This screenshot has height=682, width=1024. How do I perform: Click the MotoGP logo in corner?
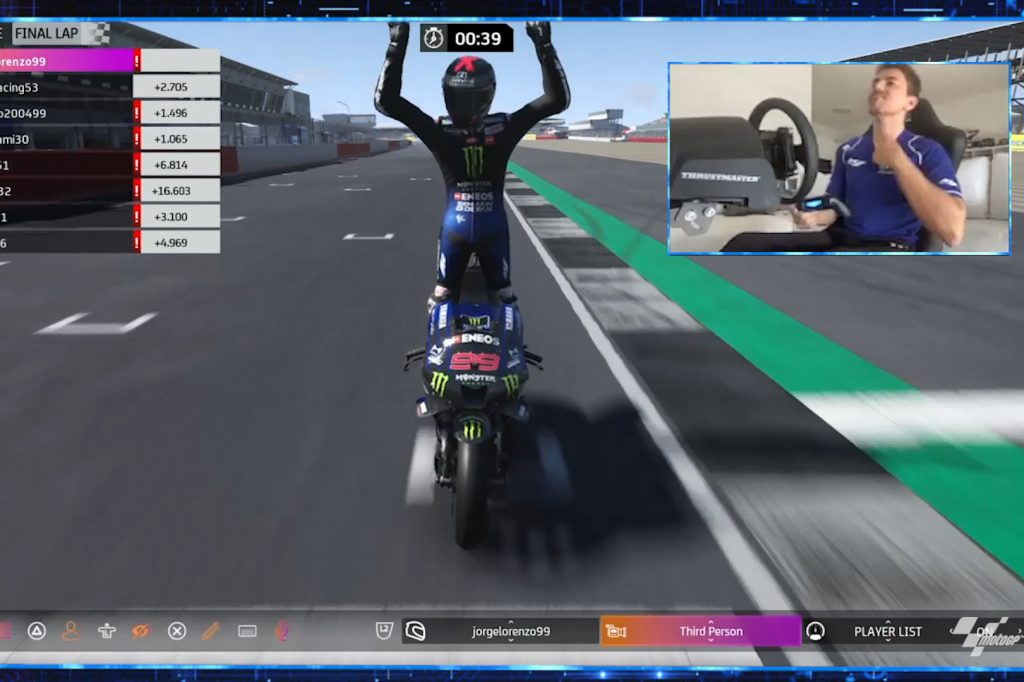(x=987, y=635)
